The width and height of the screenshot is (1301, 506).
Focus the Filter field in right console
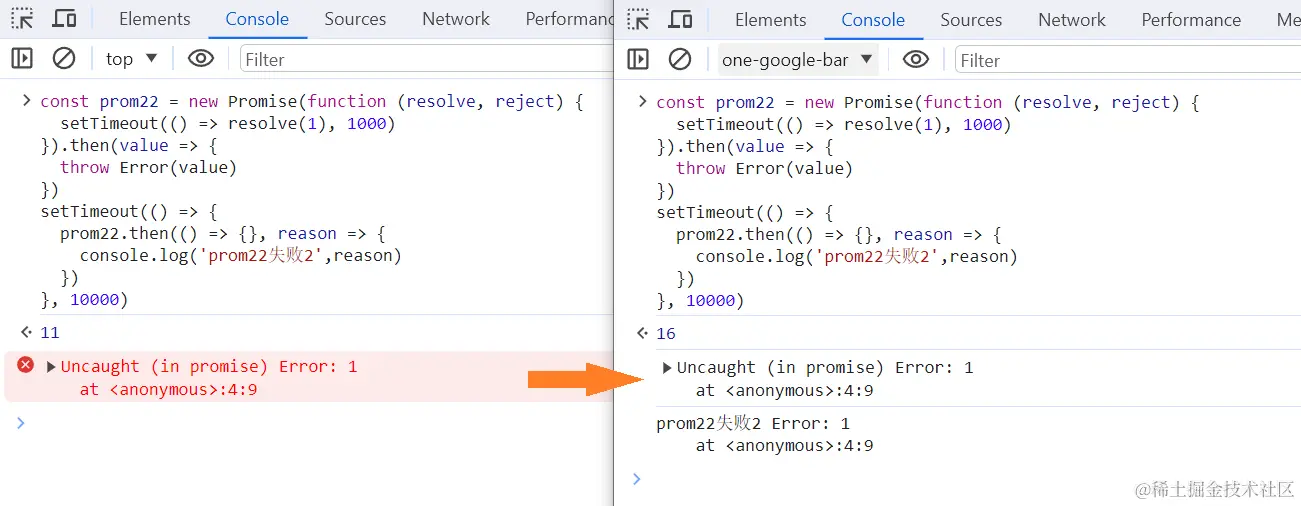point(1127,60)
